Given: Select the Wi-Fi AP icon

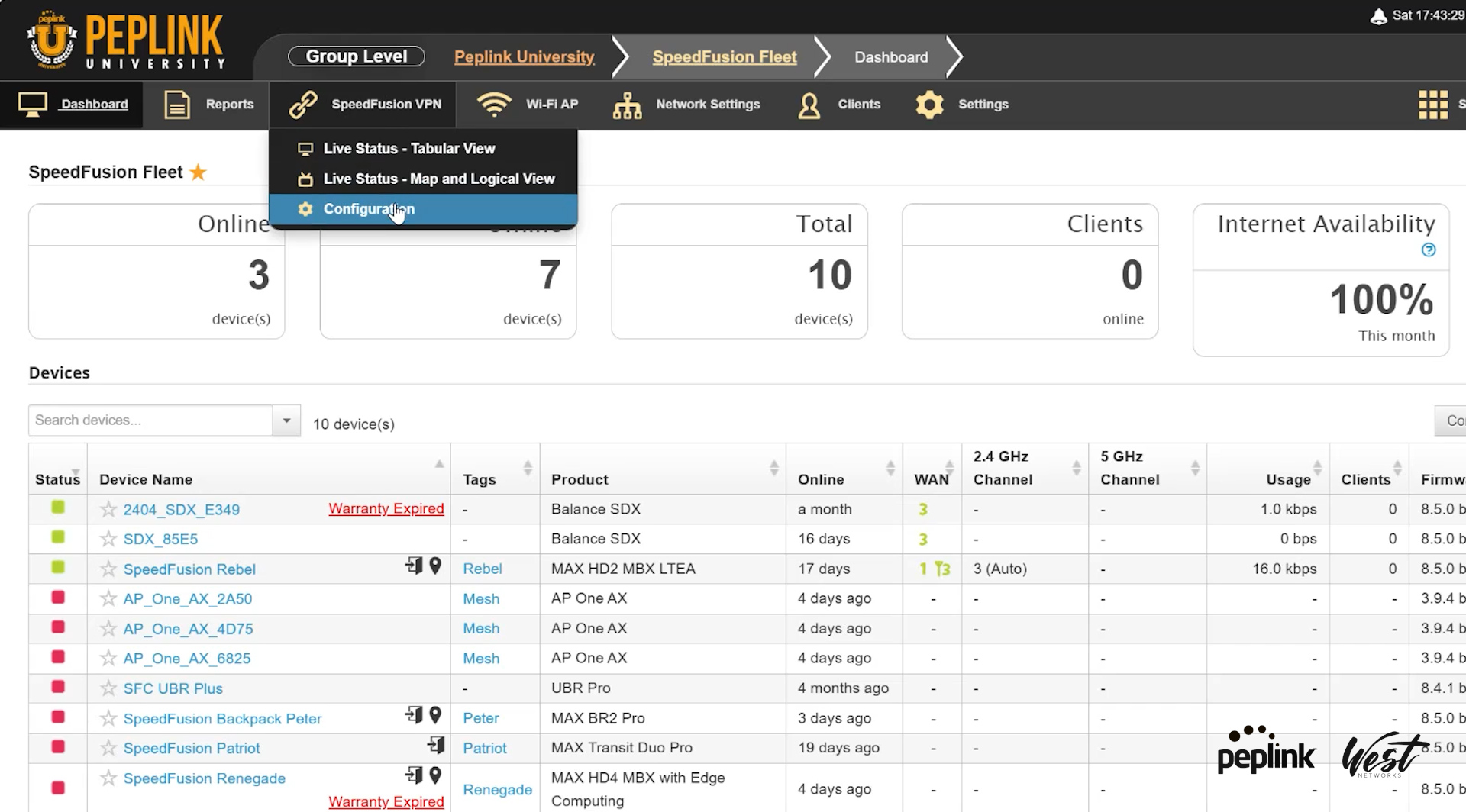Looking at the screenshot, I should 495,105.
